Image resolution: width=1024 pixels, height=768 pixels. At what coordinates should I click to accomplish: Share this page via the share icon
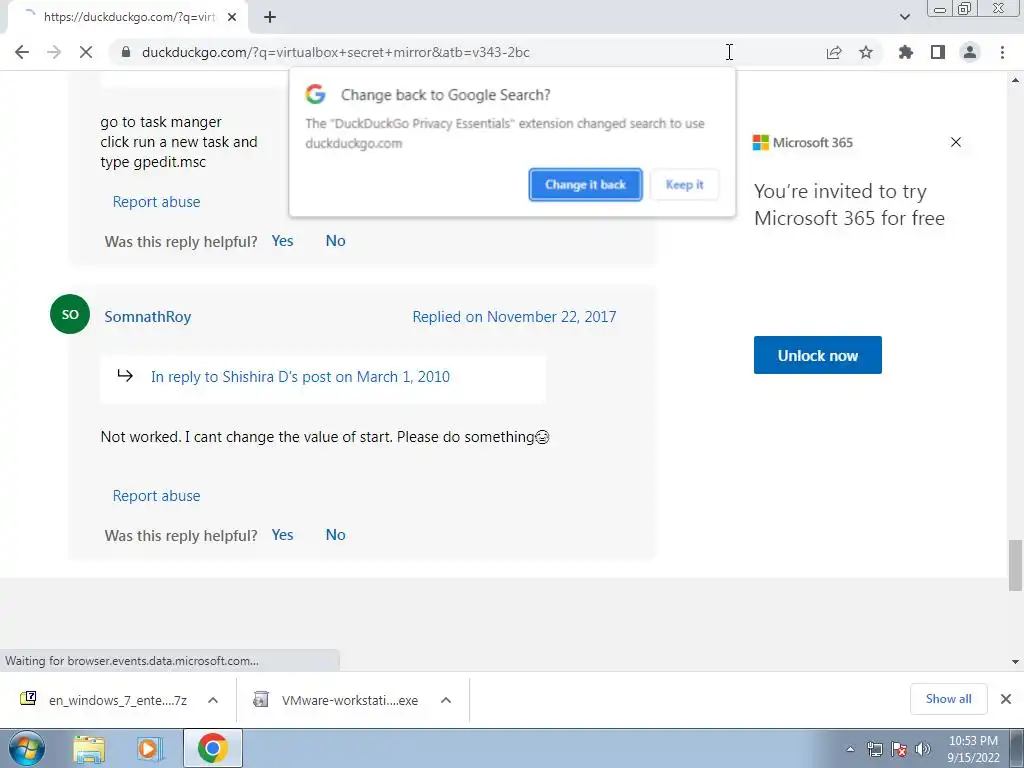pyautogui.click(x=834, y=52)
